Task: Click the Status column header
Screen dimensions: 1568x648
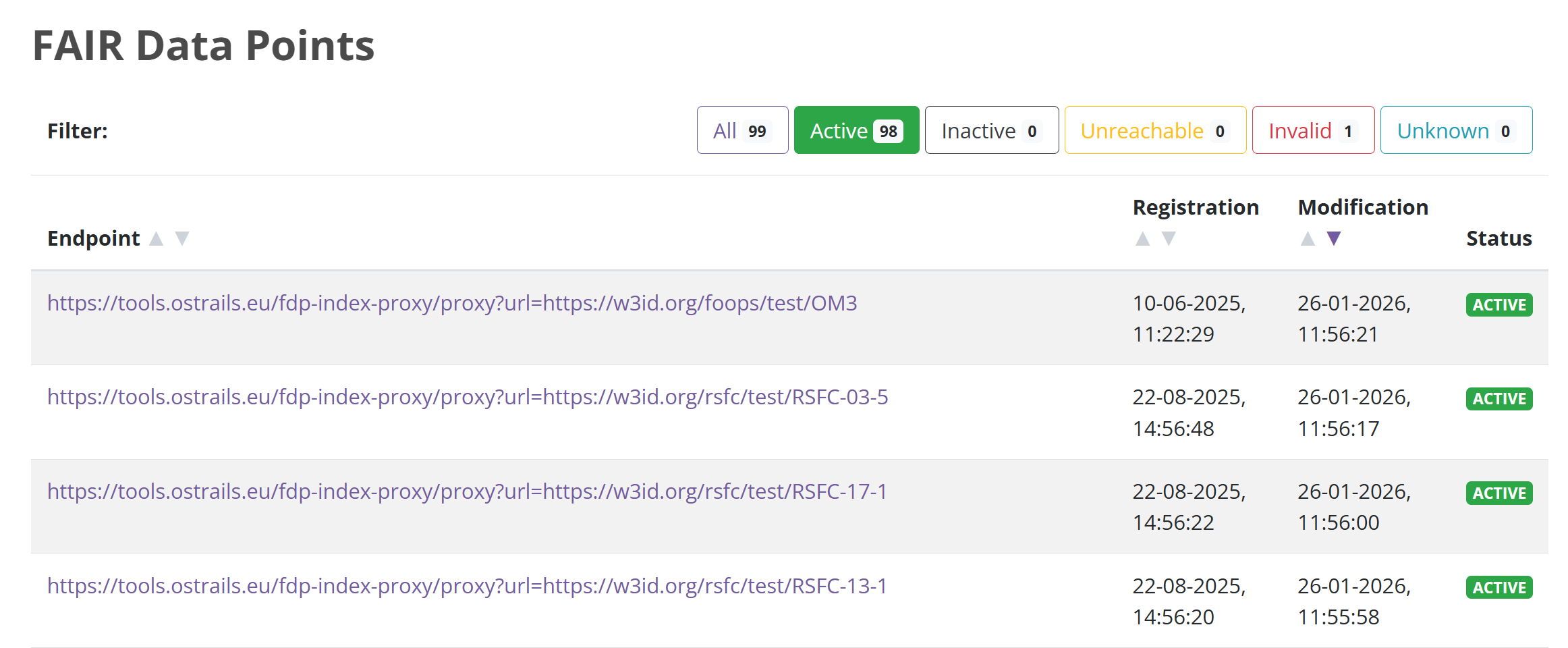Action: (1499, 238)
